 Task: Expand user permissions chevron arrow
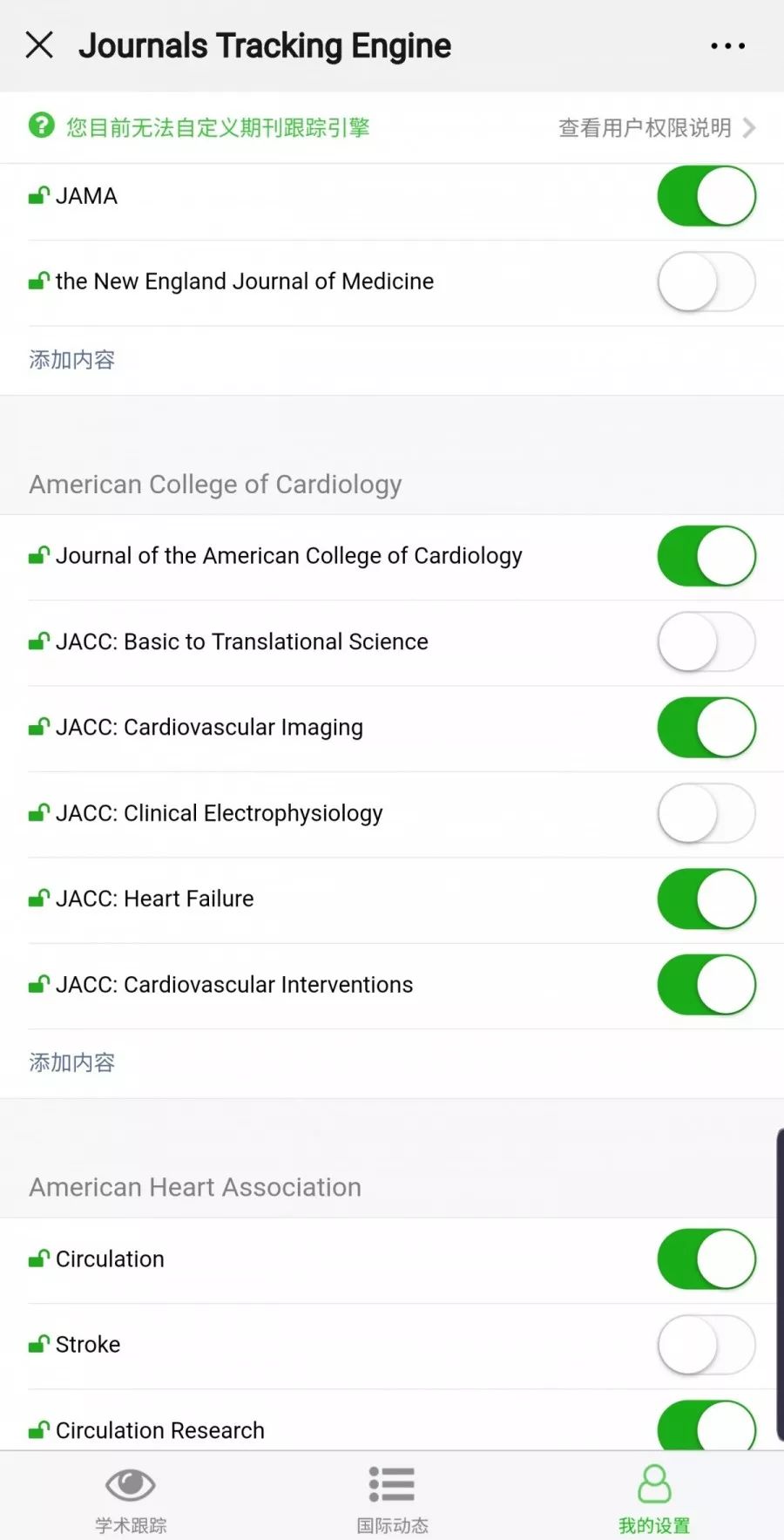[x=749, y=128]
